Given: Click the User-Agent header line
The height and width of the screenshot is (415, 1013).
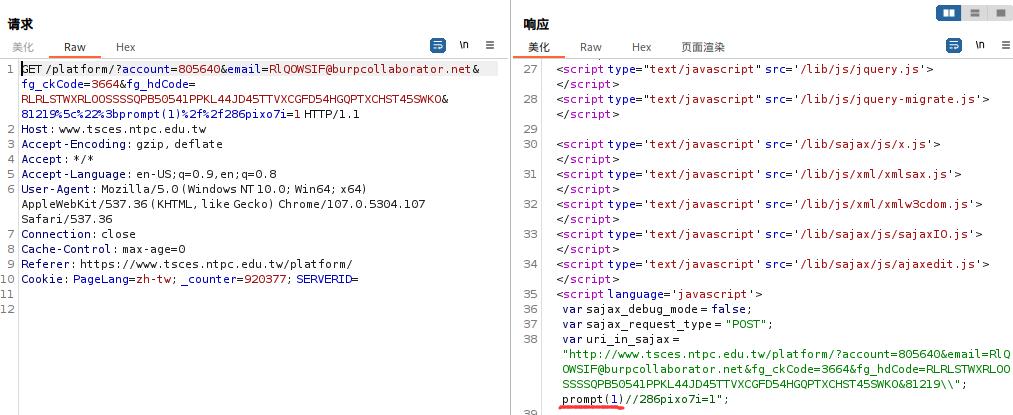Looking at the screenshot, I should point(223,204).
